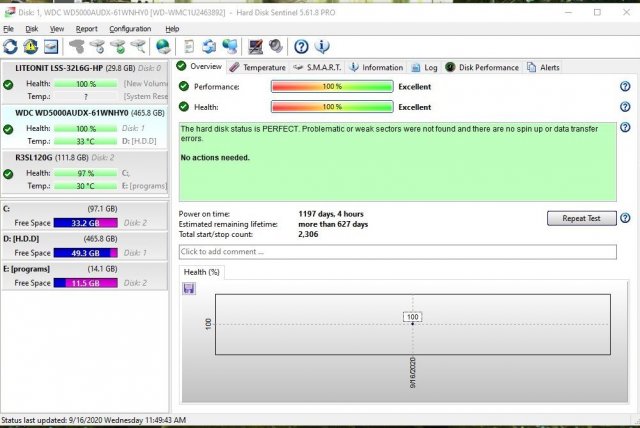Image resolution: width=640 pixels, height=428 pixels.
Task: Click the Refresh arrows toolbar icon
Action: (10, 47)
